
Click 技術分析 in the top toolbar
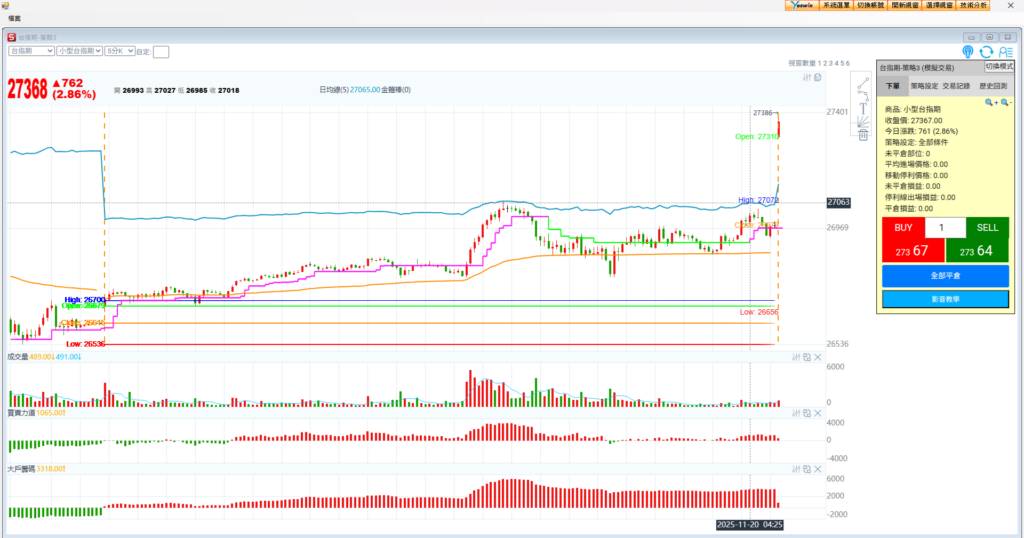pyautogui.click(x=972, y=5)
